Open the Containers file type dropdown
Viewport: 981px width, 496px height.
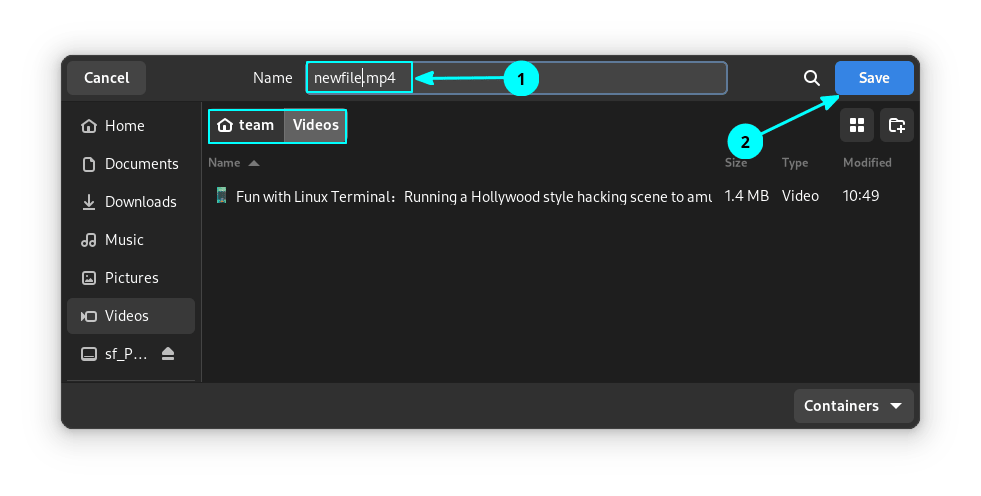point(853,406)
